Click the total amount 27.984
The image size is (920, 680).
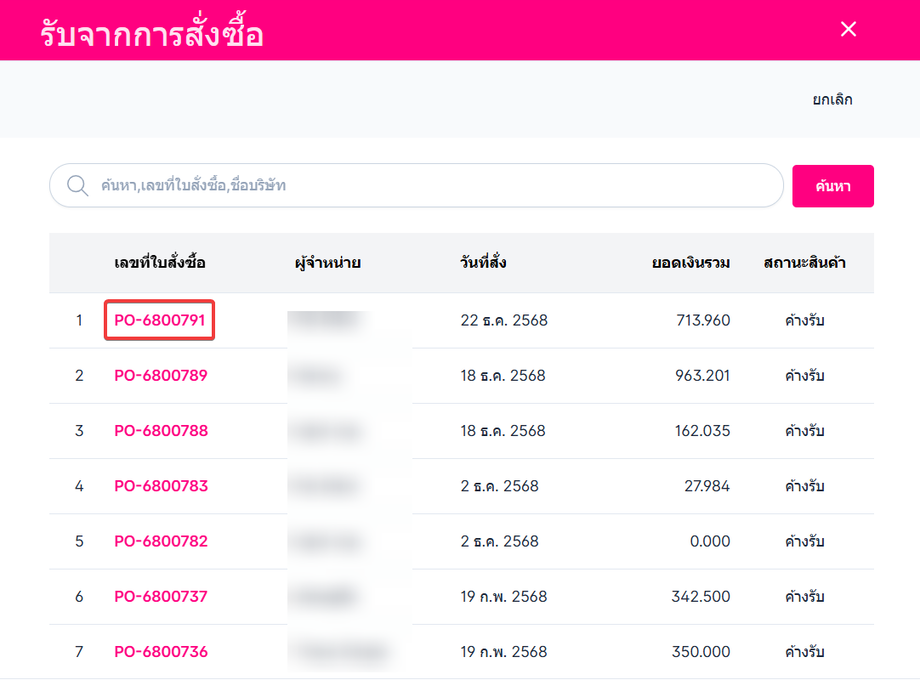coord(707,486)
